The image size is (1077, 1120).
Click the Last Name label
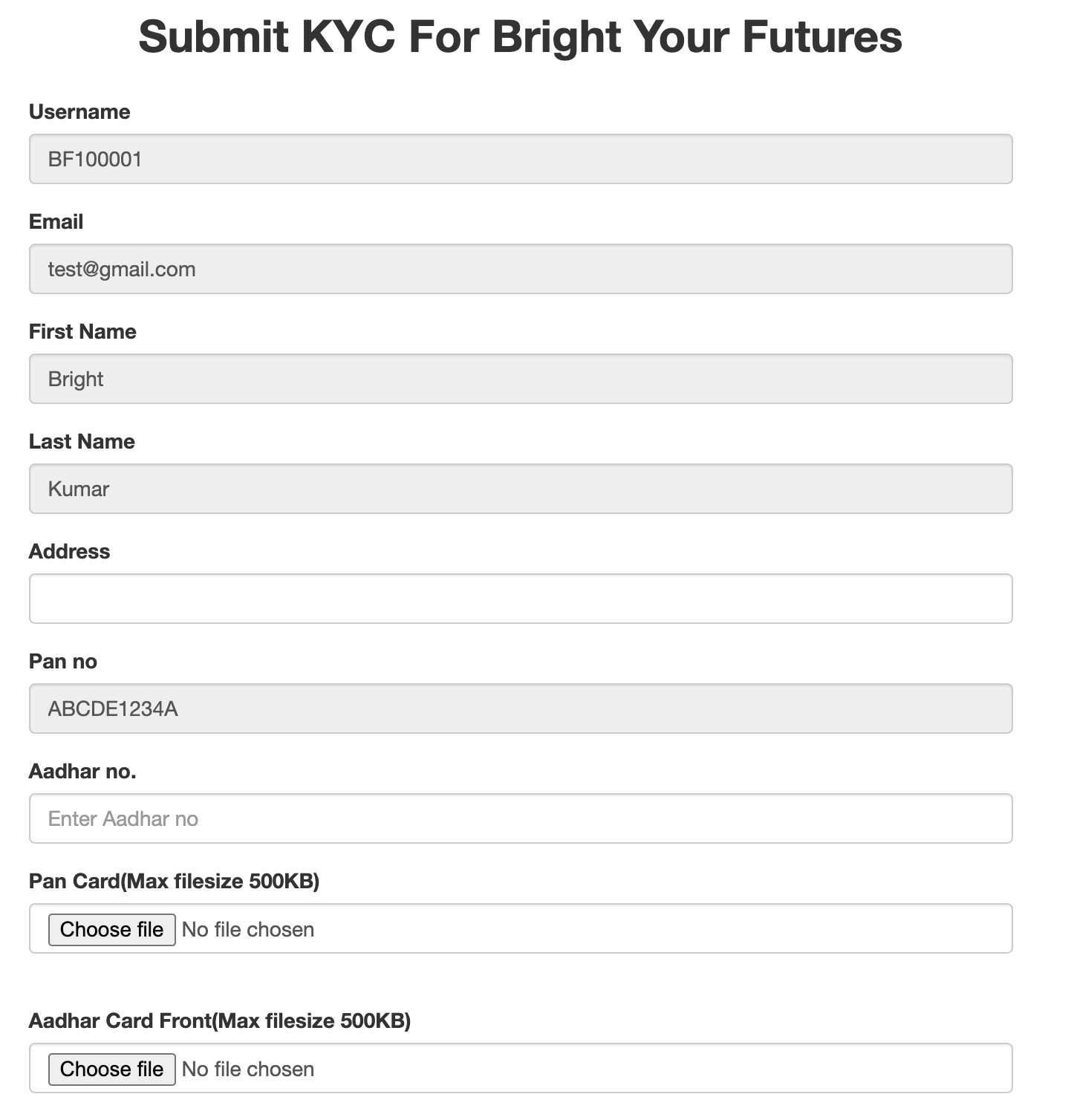point(82,442)
